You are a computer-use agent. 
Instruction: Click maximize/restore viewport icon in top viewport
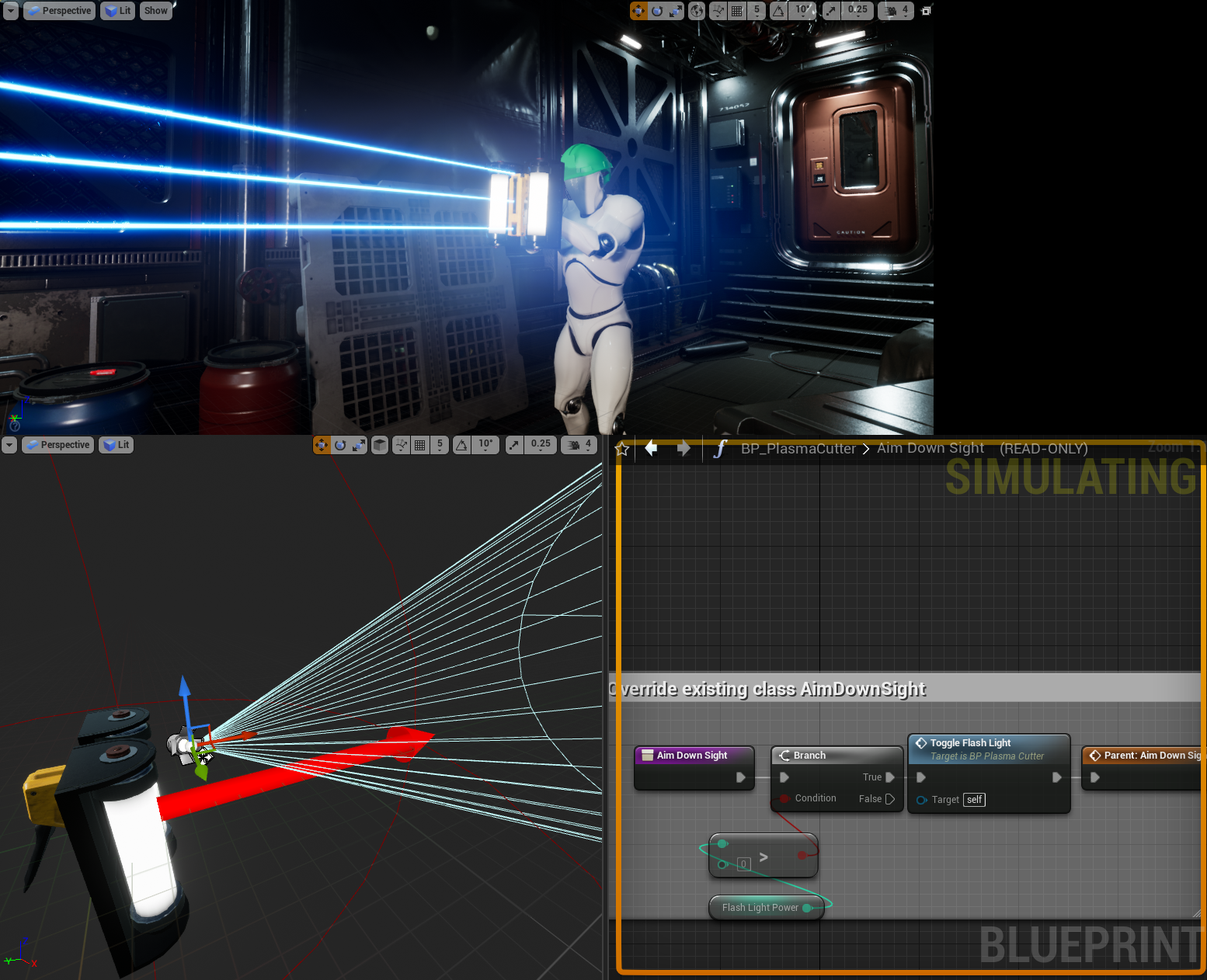tap(926, 11)
